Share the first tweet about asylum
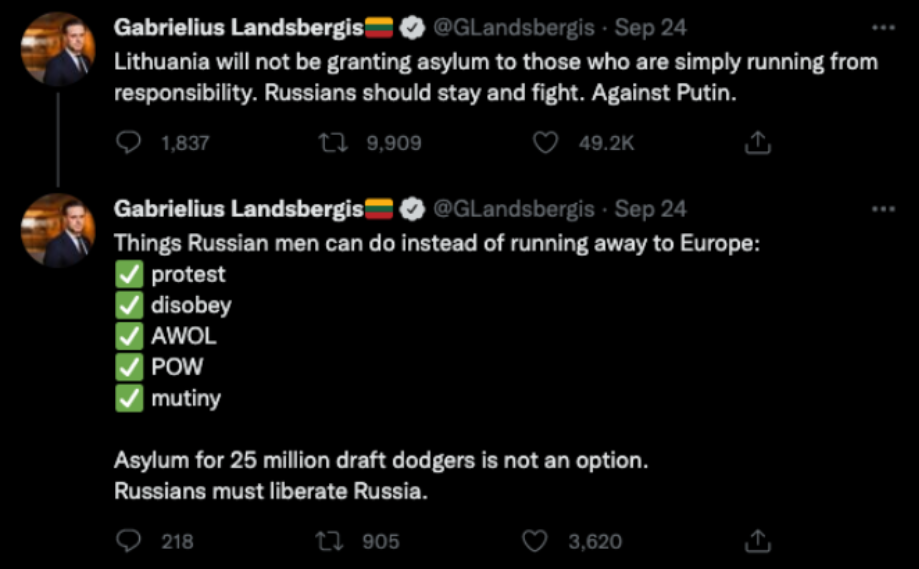The height and width of the screenshot is (569, 919). [759, 144]
